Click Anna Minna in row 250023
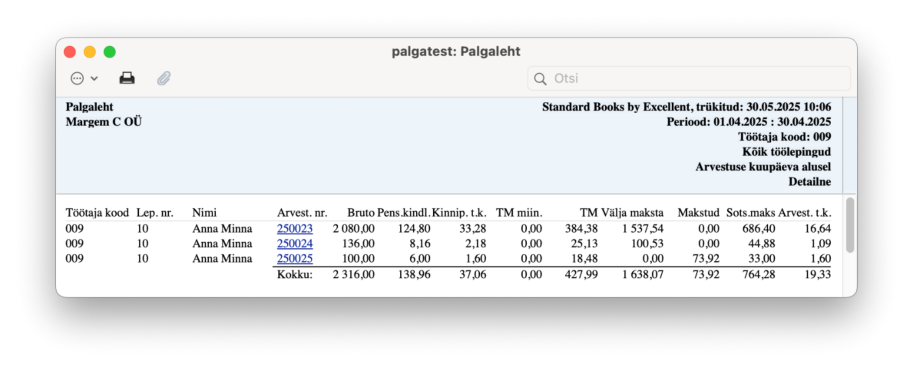The image size is (913, 371). pyautogui.click(x=222, y=229)
